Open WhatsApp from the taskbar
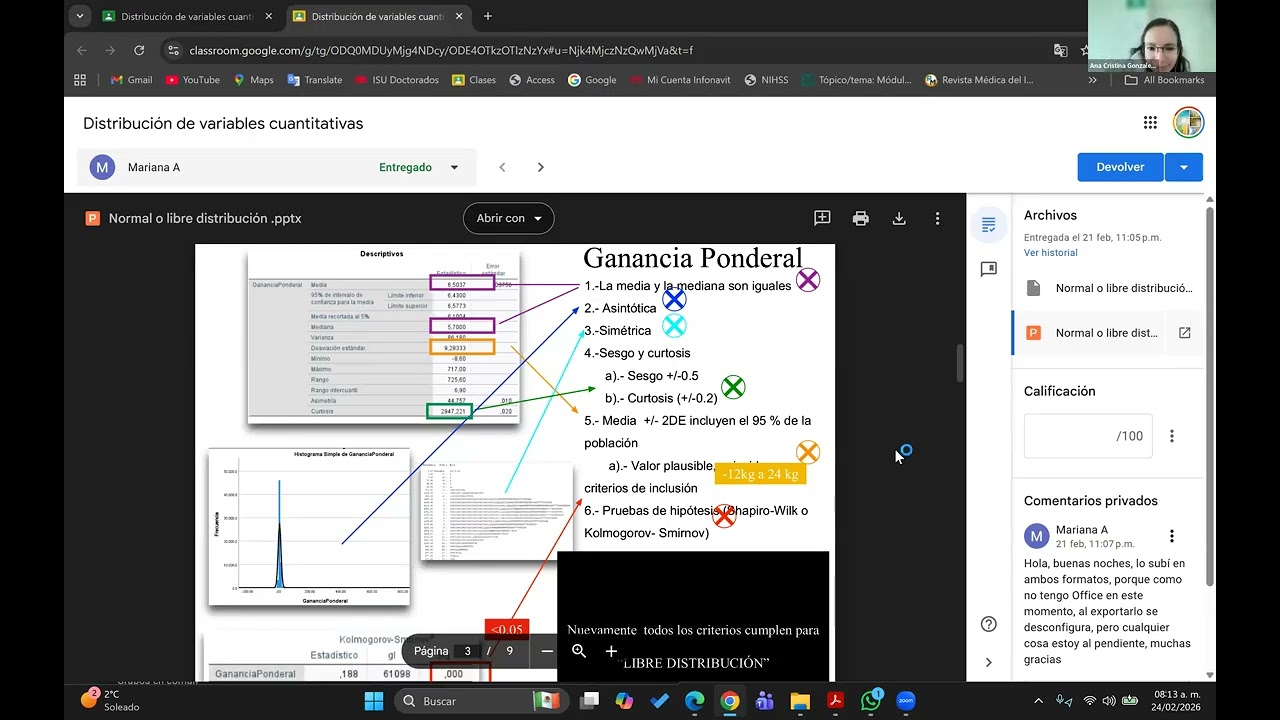Image resolution: width=1280 pixels, height=720 pixels. pos(871,701)
